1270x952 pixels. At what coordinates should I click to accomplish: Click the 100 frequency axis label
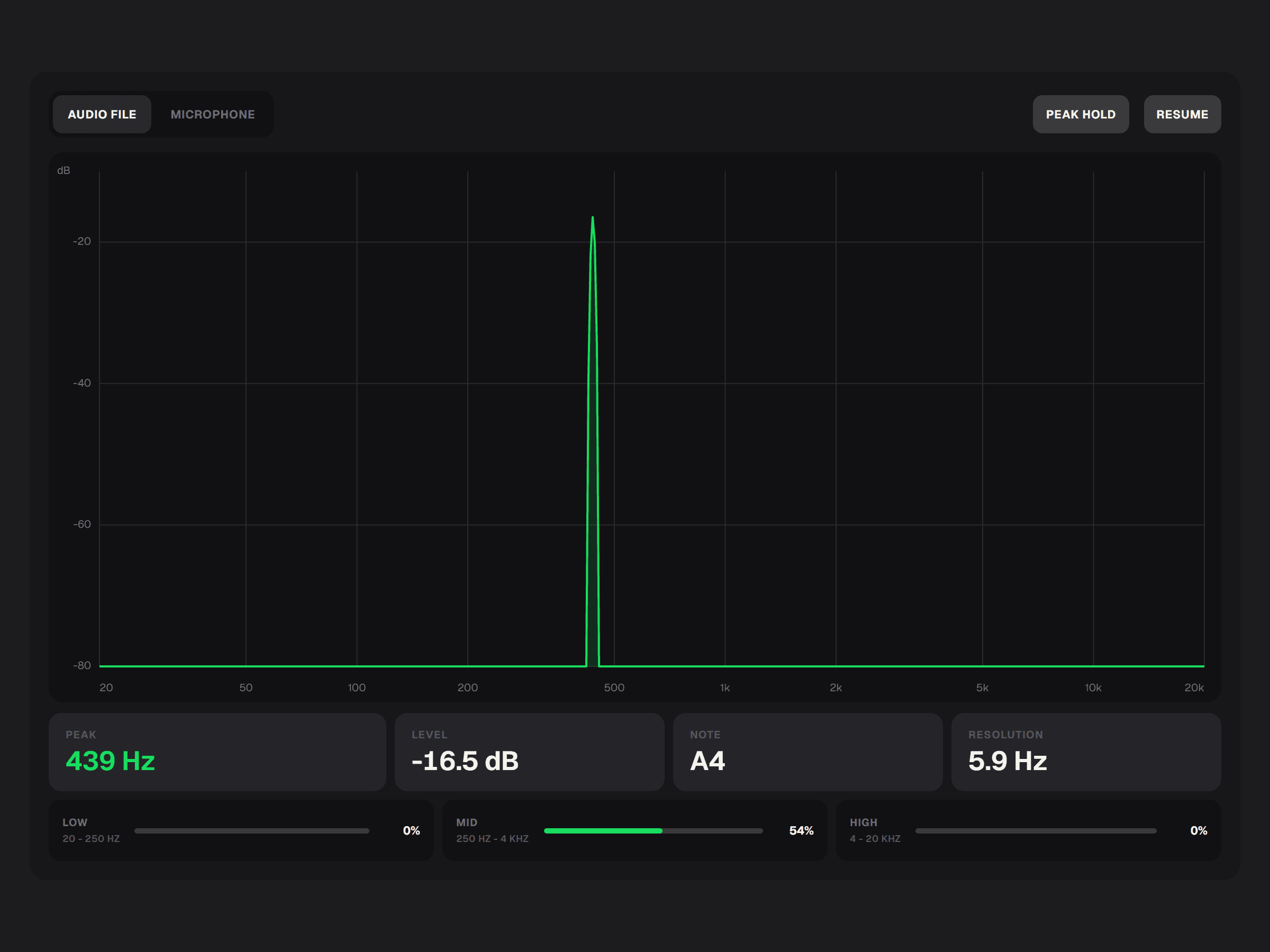click(x=357, y=688)
